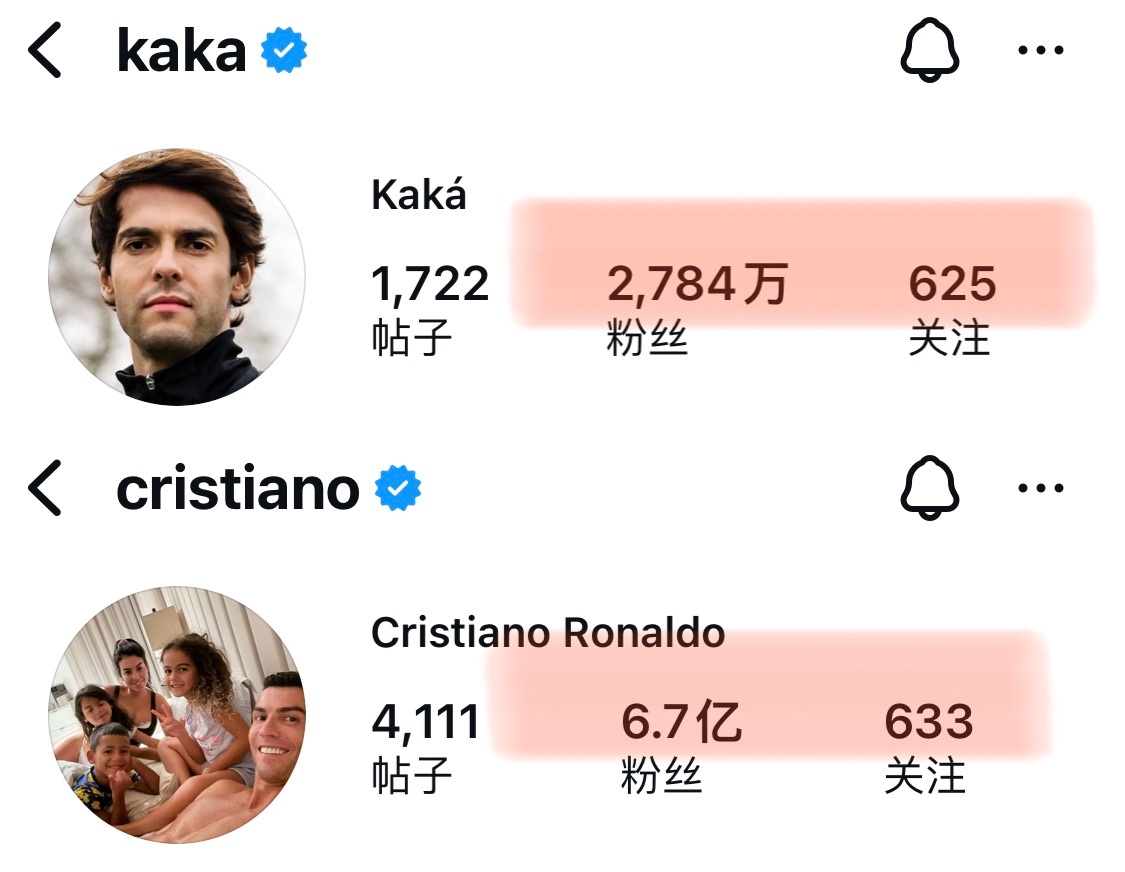Image resolution: width=1125 pixels, height=872 pixels.
Task: Open Cristiano's 4,111 posts count
Action: click(425, 746)
